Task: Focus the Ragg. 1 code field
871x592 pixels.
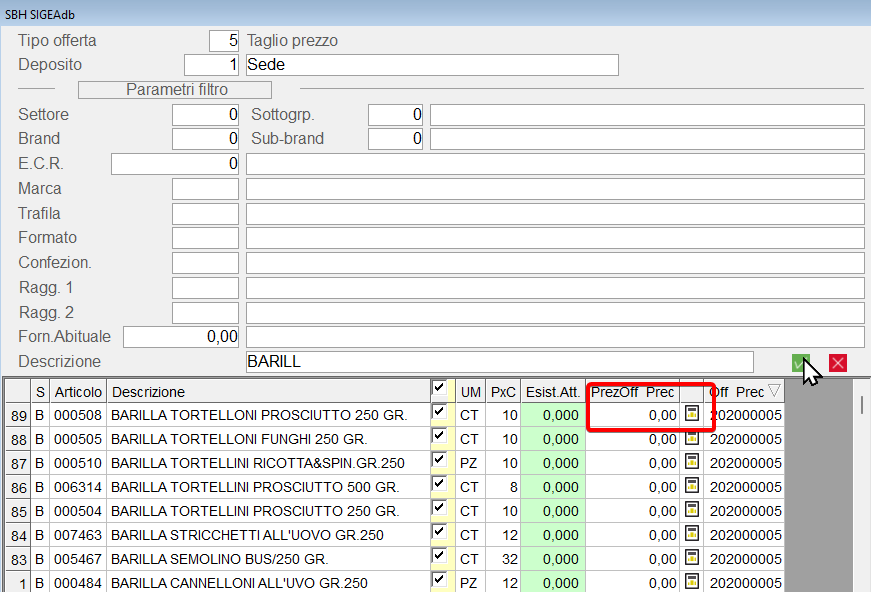Action: pos(206,288)
